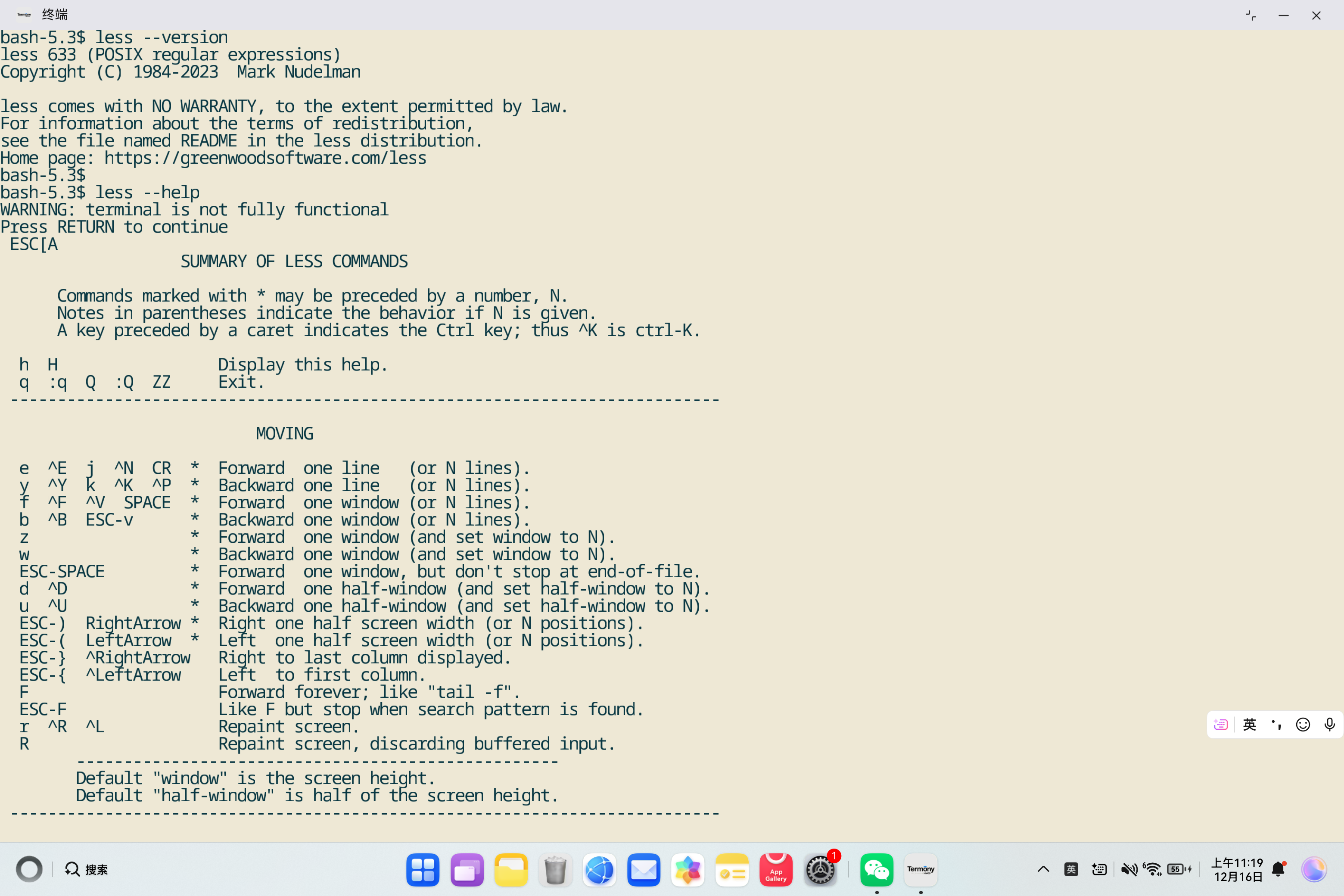
Task: Toggle the microphone voice input in IME bar
Action: coord(1329,725)
